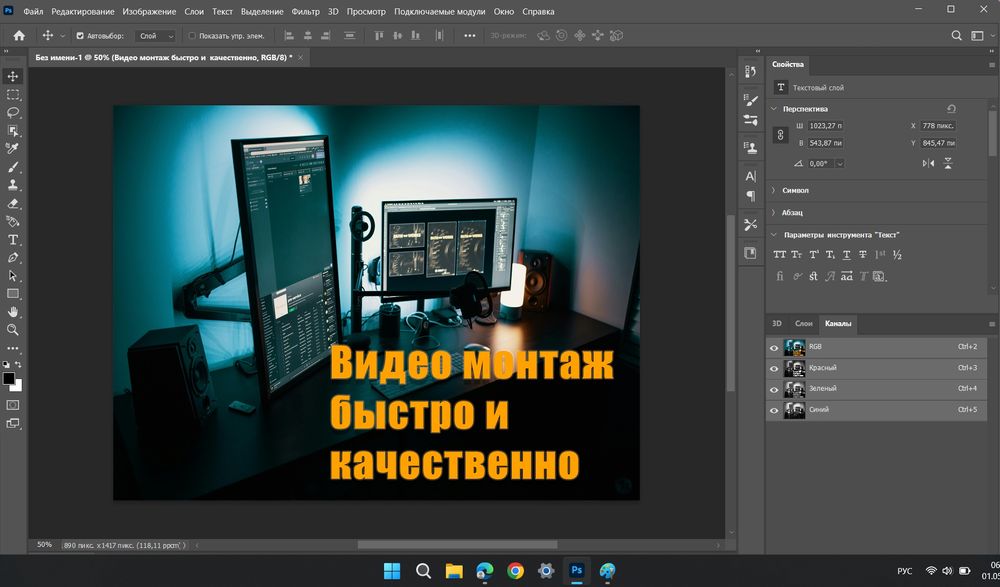Select the Brush tool

pyautogui.click(x=13, y=167)
